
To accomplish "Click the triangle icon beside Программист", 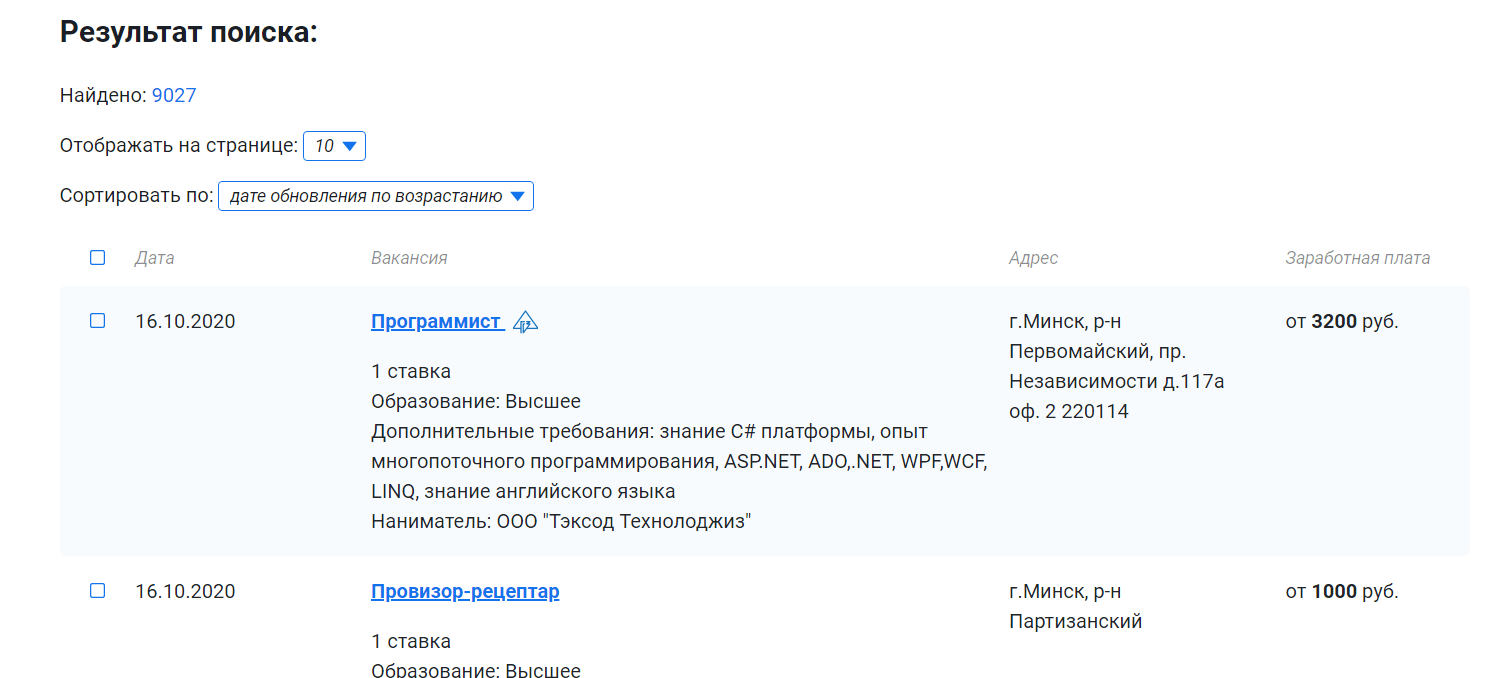I will tap(525, 322).
